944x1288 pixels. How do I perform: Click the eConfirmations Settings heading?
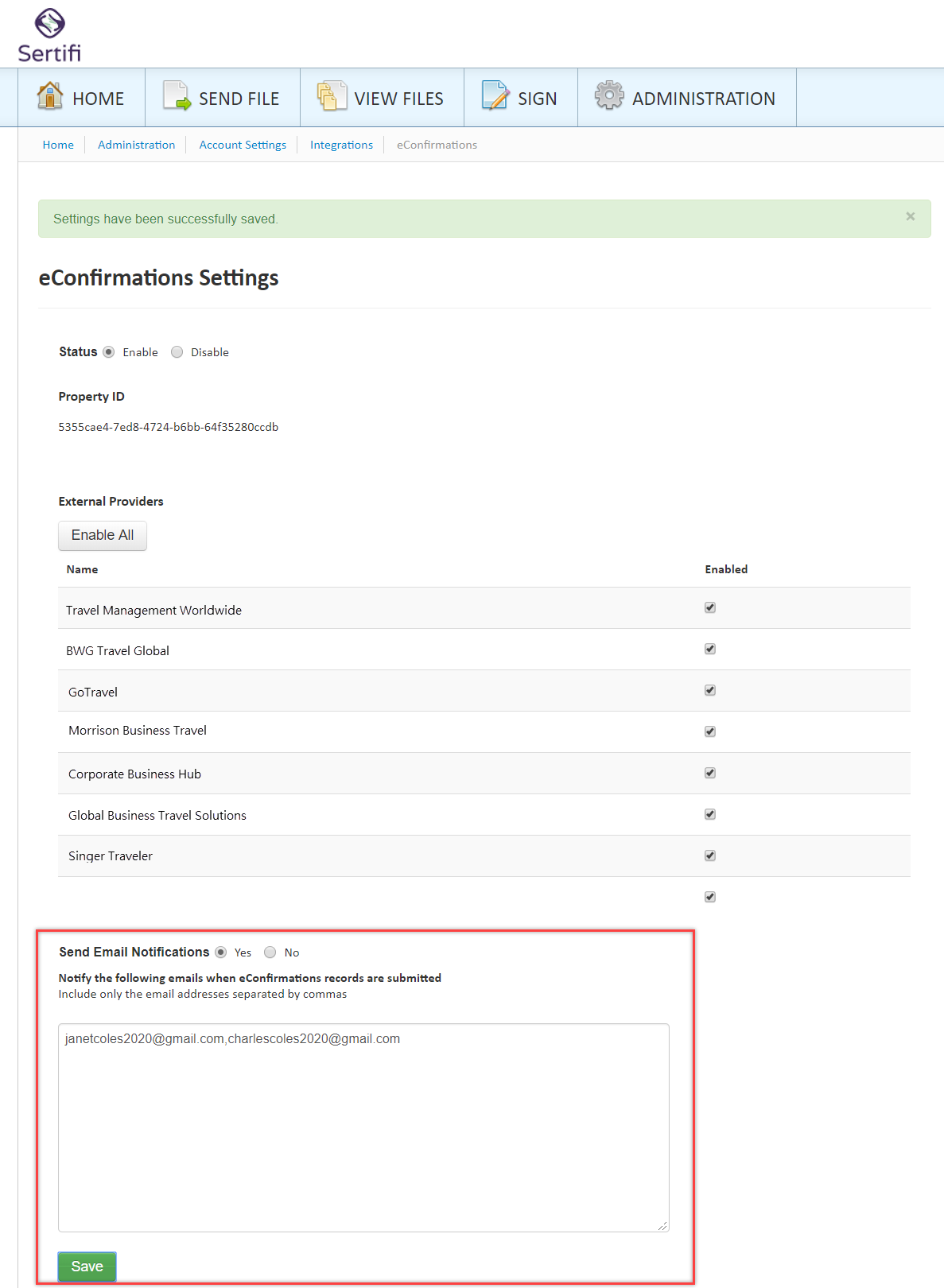159,277
